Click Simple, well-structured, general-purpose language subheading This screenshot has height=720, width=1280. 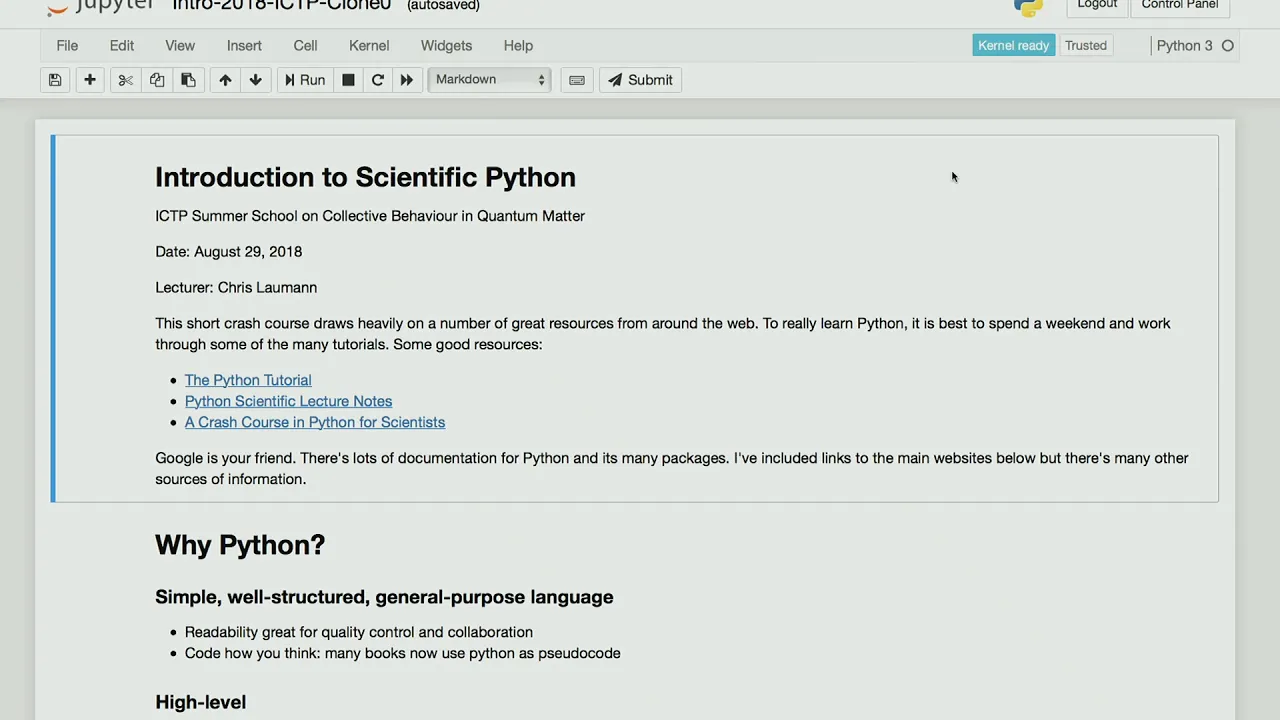(x=384, y=597)
